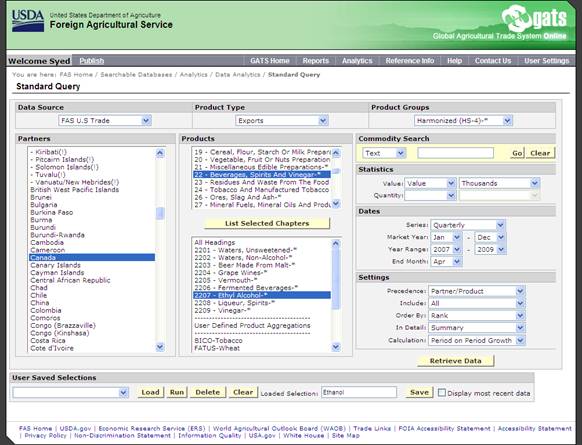The image size is (582, 445).
Task: Open the Data Source dropdown
Action: click(x=105, y=121)
